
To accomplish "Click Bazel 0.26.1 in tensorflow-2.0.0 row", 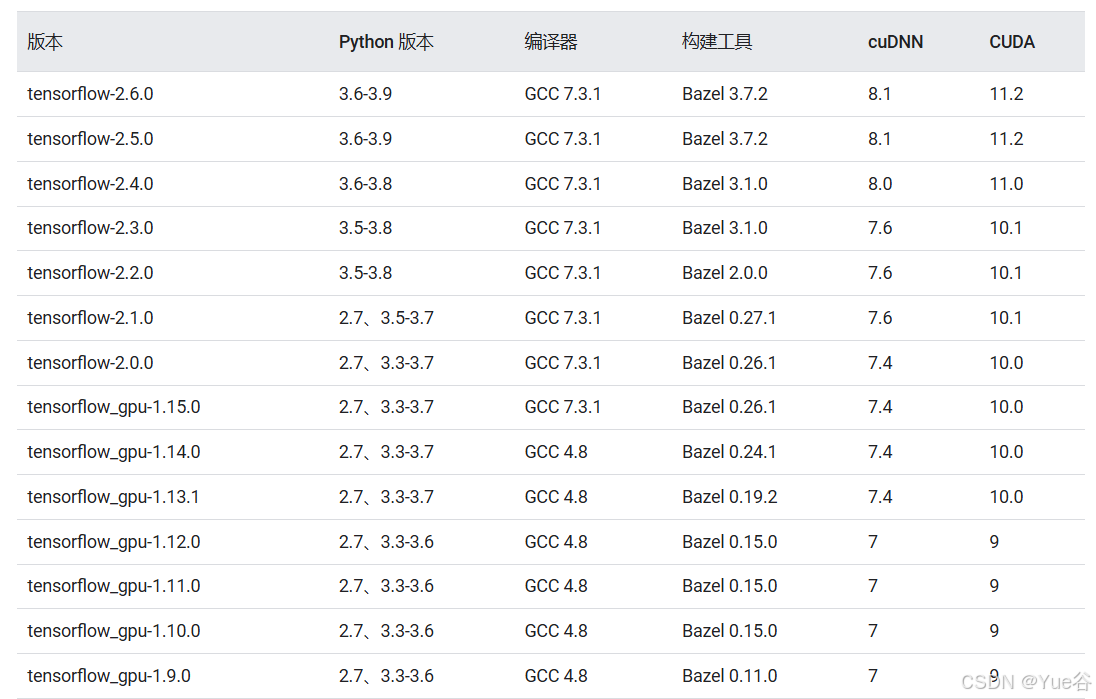I will coord(729,363).
